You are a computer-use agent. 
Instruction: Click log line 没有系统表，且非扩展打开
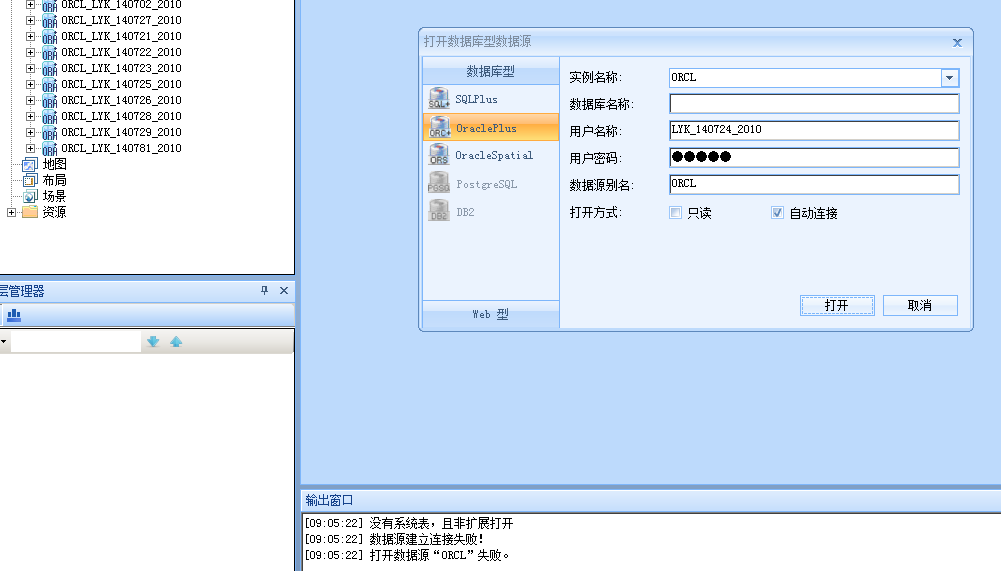pyautogui.click(x=409, y=524)
